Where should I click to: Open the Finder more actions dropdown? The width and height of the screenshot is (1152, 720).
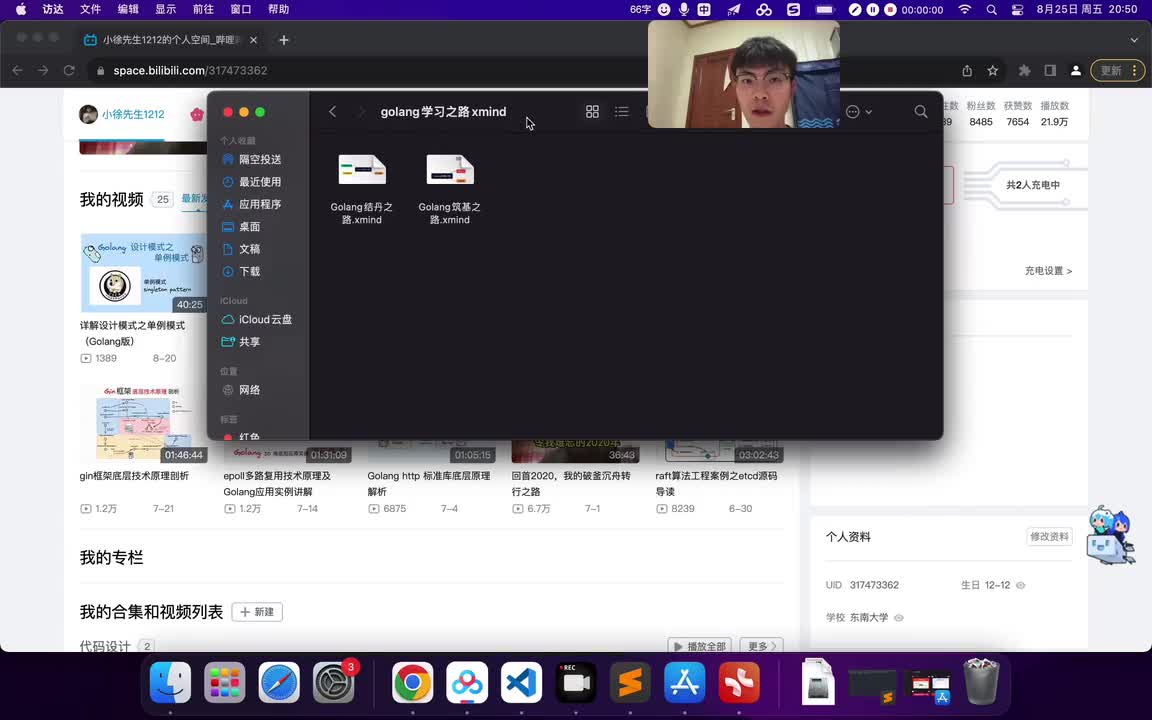click(858, 112)
